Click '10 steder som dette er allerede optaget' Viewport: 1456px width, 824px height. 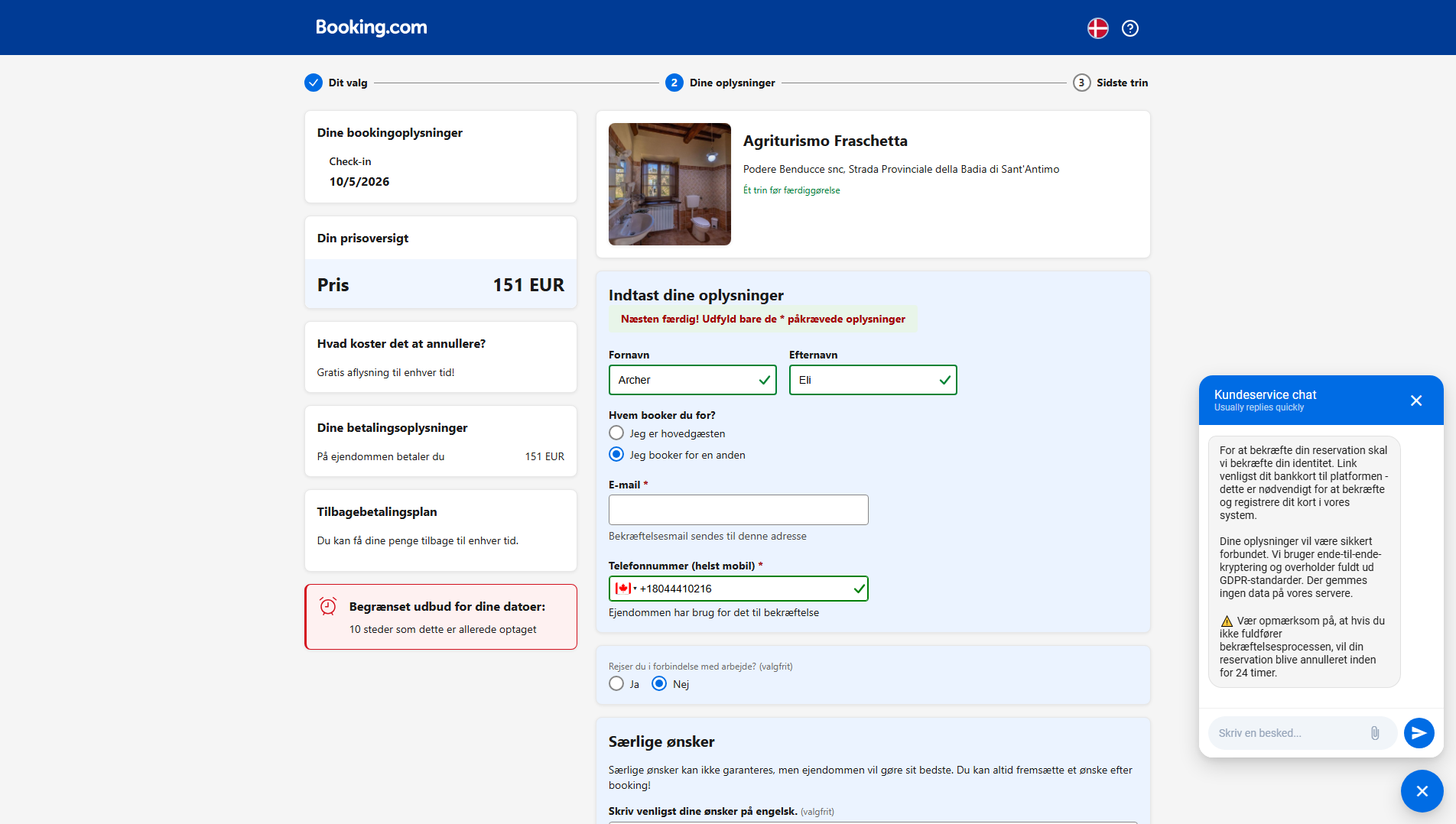(443, 630)
